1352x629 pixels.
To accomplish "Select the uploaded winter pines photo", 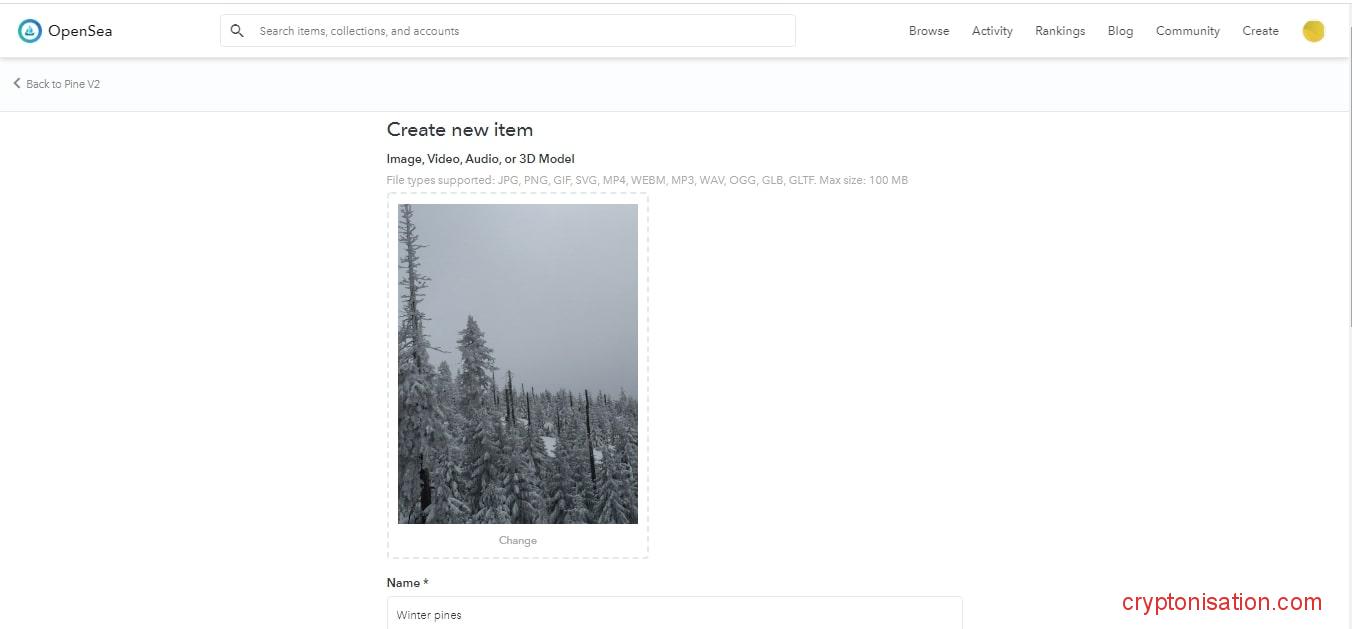I will (x=518, y=364).
